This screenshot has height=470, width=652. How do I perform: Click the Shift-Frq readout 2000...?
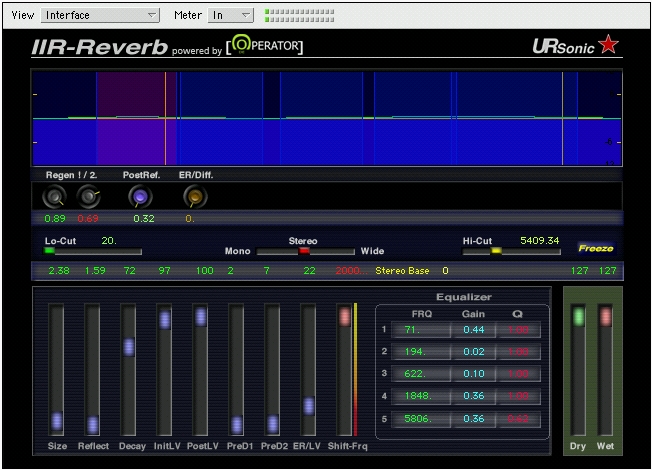pos(352,271)
